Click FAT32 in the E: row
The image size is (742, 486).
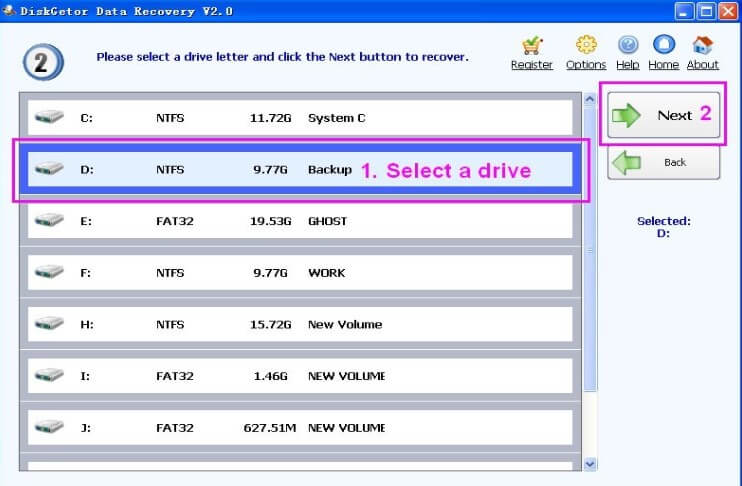(x=175, y=221)
